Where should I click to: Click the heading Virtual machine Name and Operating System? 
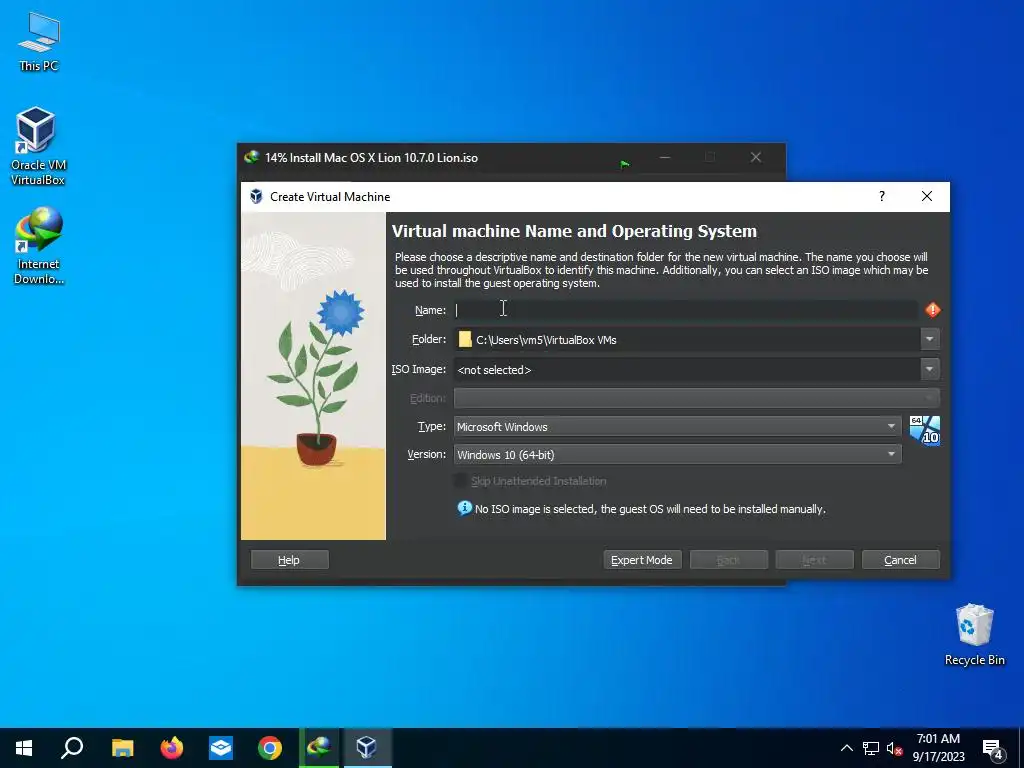[x=574, y=231]
